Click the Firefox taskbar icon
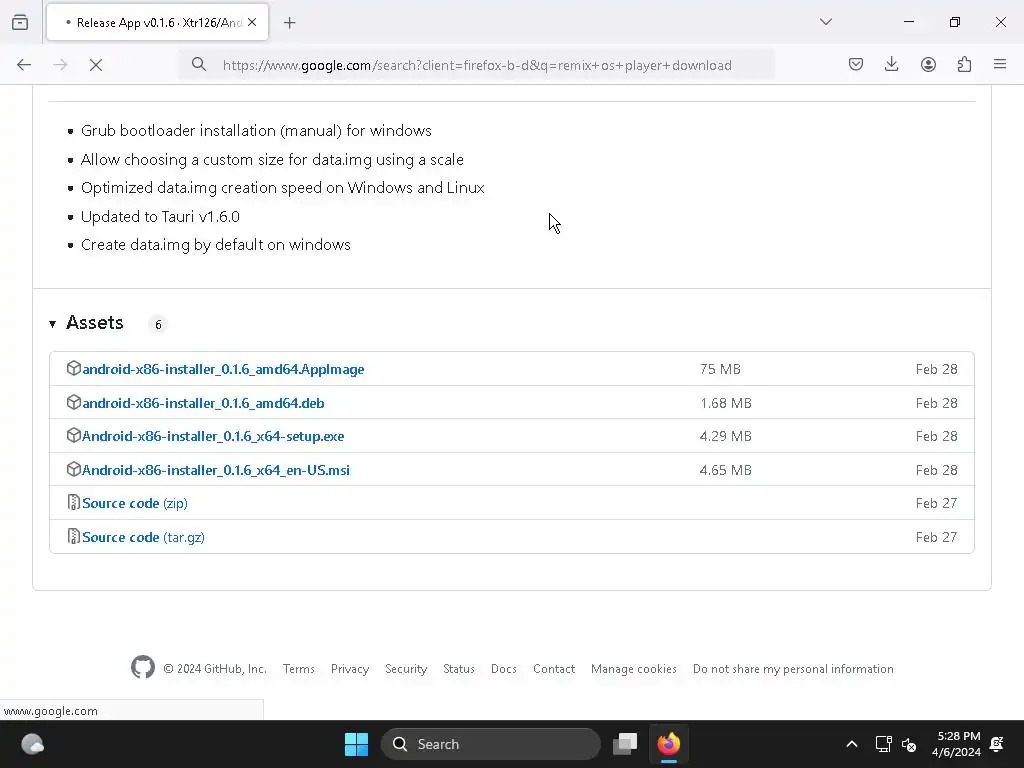 (668, 744)
